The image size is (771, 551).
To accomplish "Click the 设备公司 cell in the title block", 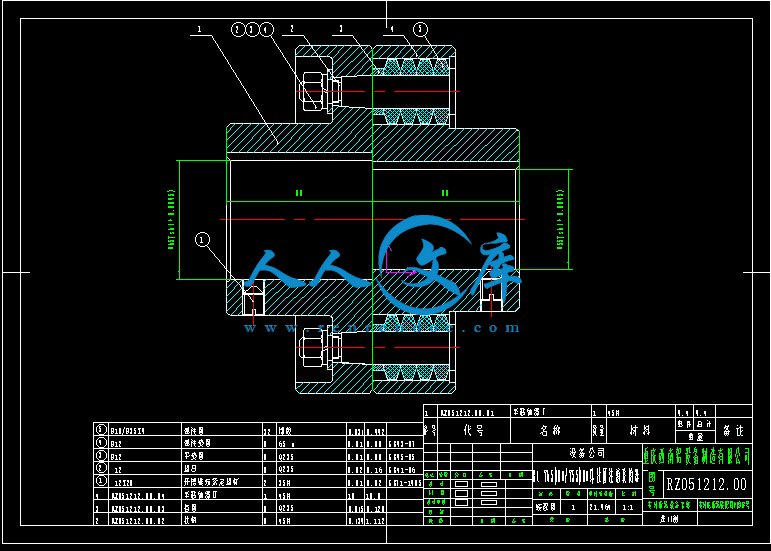I will (583, 453).
